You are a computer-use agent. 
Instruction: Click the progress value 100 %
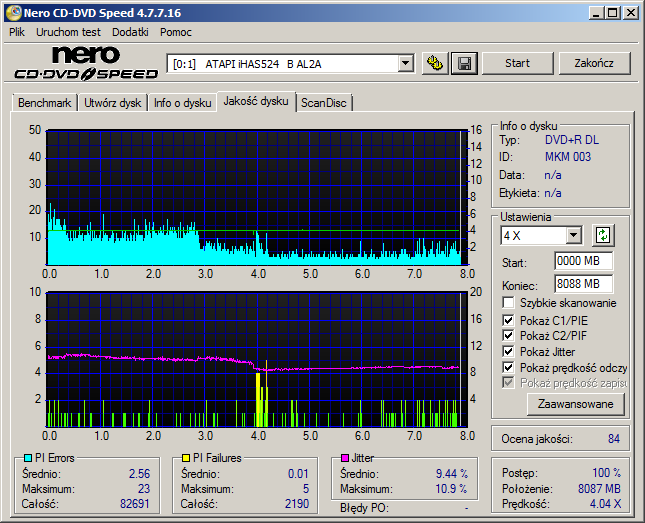606,473
